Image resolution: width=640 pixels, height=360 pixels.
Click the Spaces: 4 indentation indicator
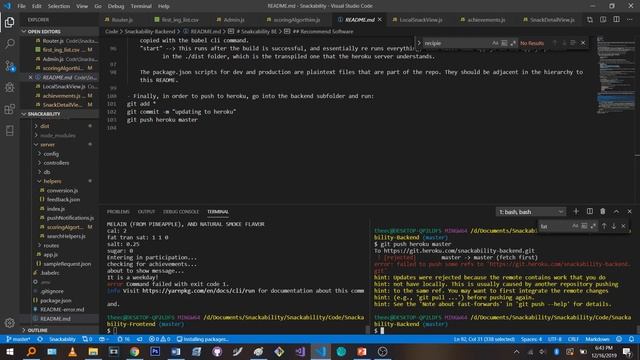(531, 339)
